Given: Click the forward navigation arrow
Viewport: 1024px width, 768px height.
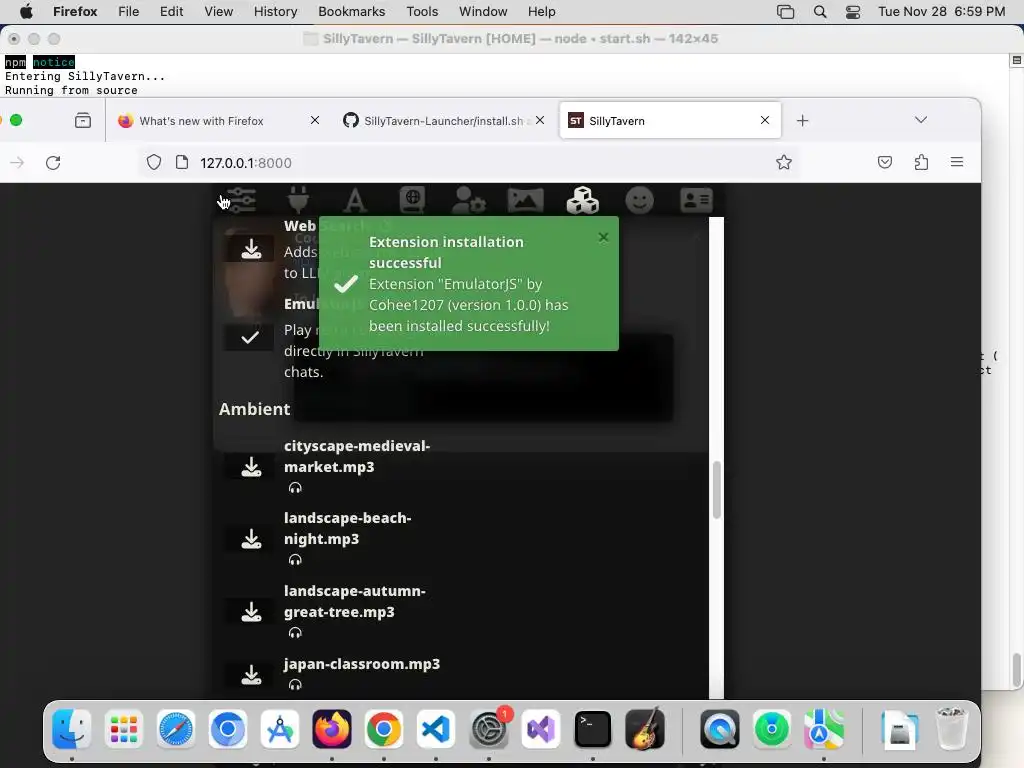Looking at the screenshot, I should pyautogui.click(x=18, y=163).
